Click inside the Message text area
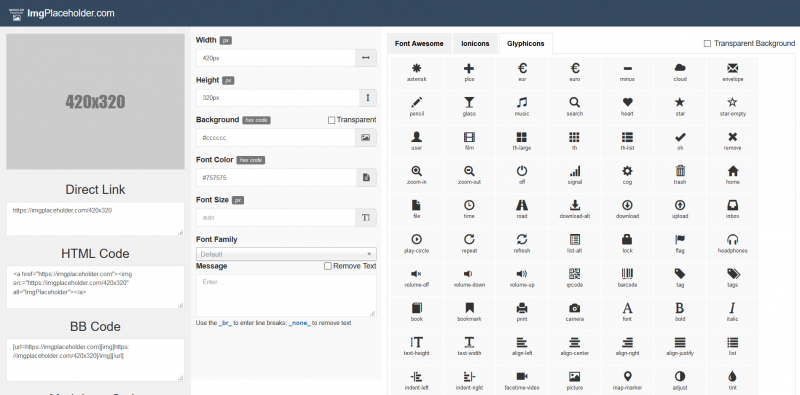Screen dimensions: 800x395 pos(286,295)
